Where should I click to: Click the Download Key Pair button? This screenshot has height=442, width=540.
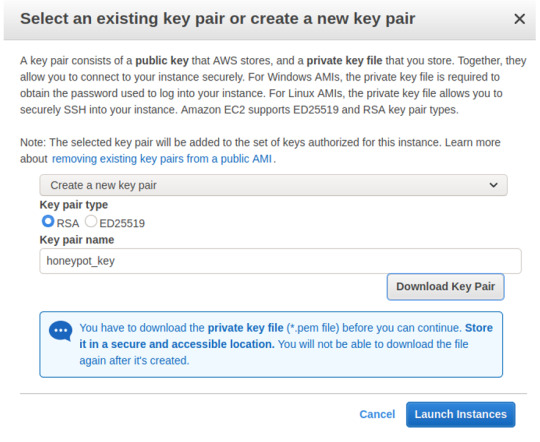click(x=445, y=287)
